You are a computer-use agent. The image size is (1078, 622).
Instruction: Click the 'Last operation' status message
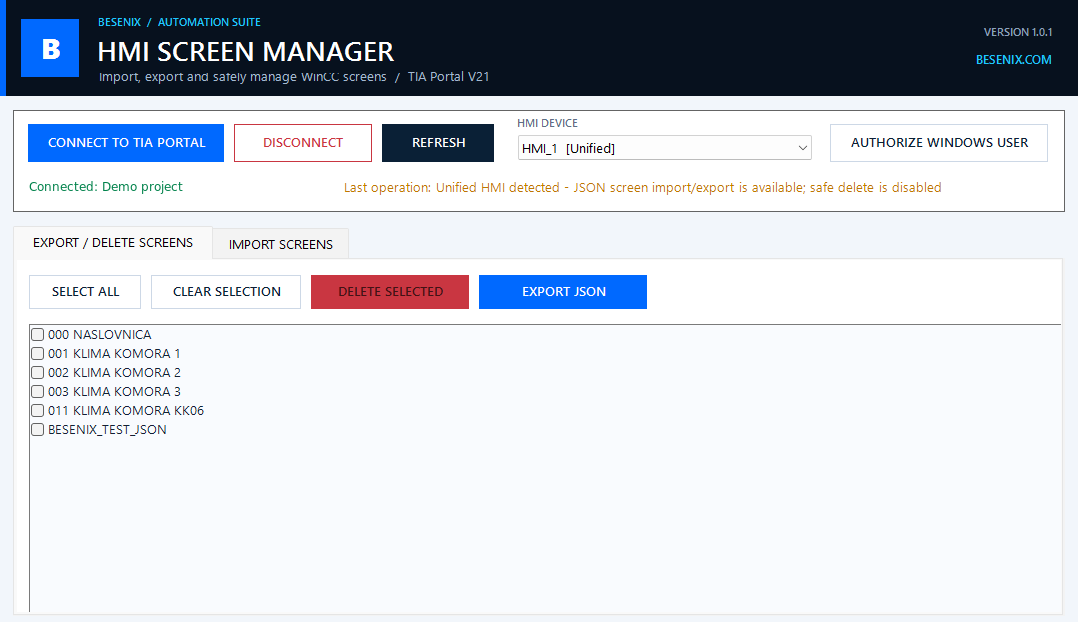click(642, 188)
